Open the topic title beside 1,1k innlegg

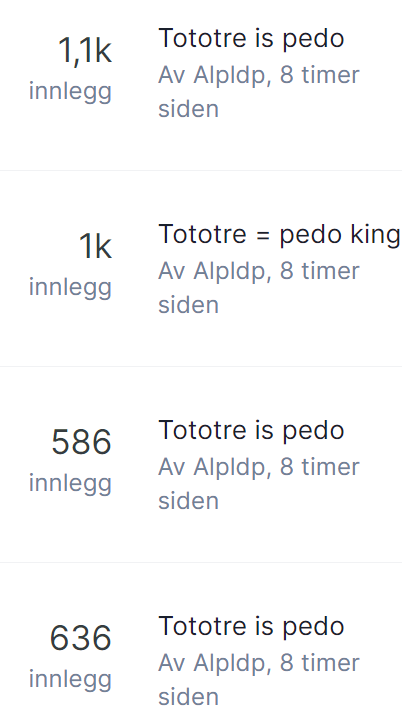[x=251, y=38]
